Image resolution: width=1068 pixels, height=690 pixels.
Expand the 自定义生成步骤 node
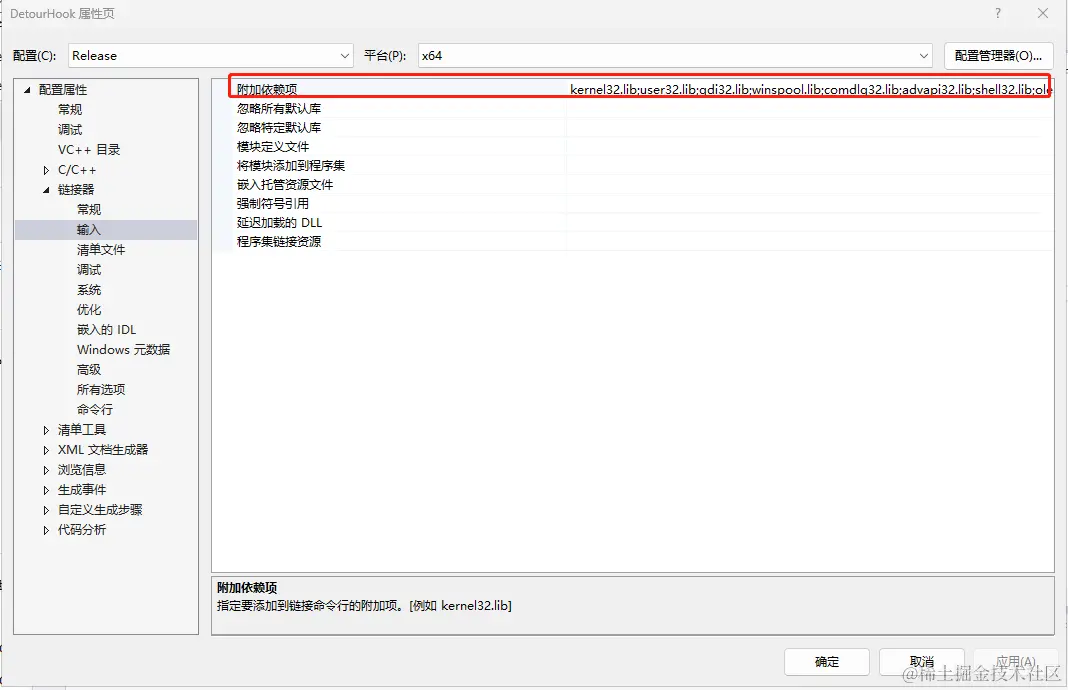pos(46,510)
